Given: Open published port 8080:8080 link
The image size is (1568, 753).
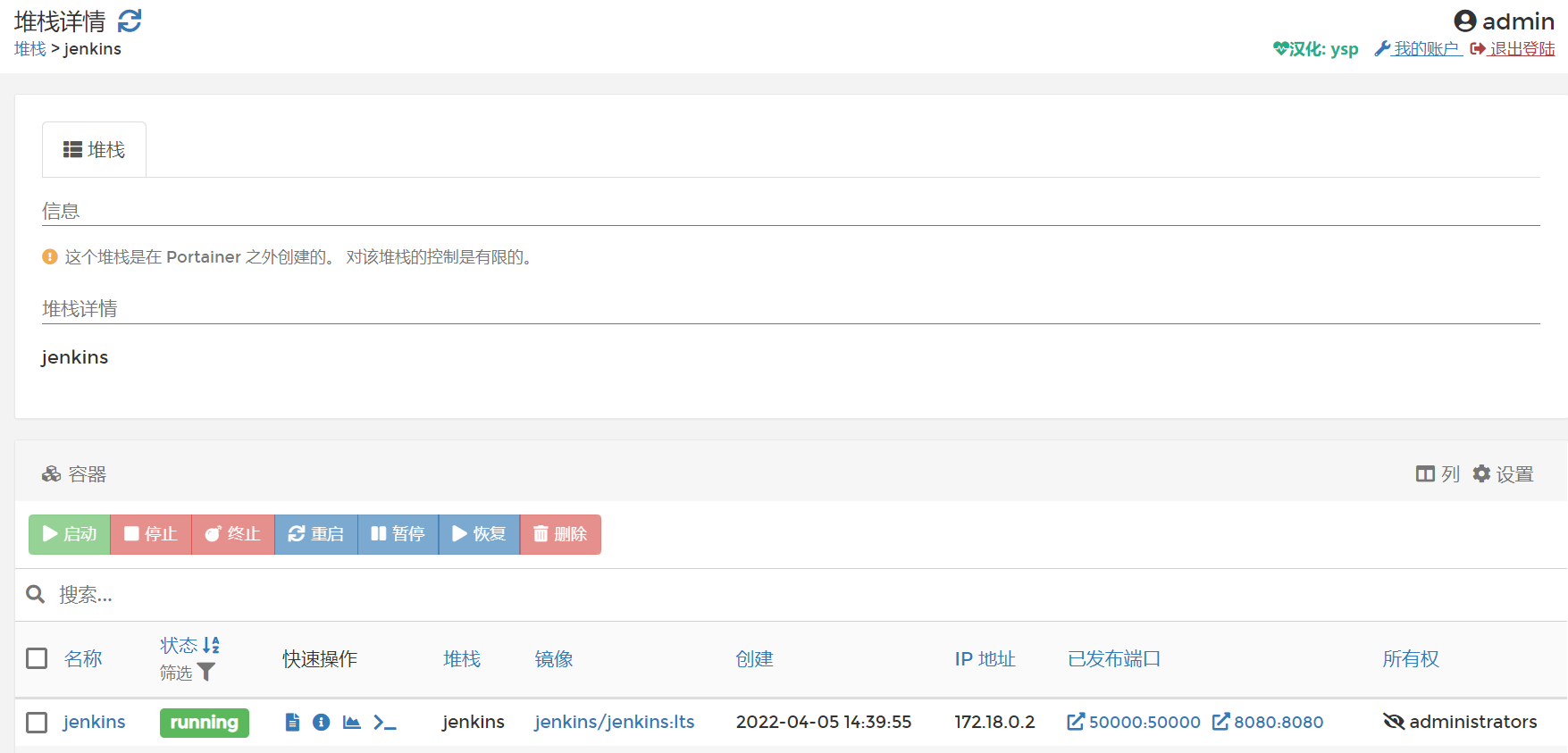Looking at the screenshot, I should [1268, 722].
